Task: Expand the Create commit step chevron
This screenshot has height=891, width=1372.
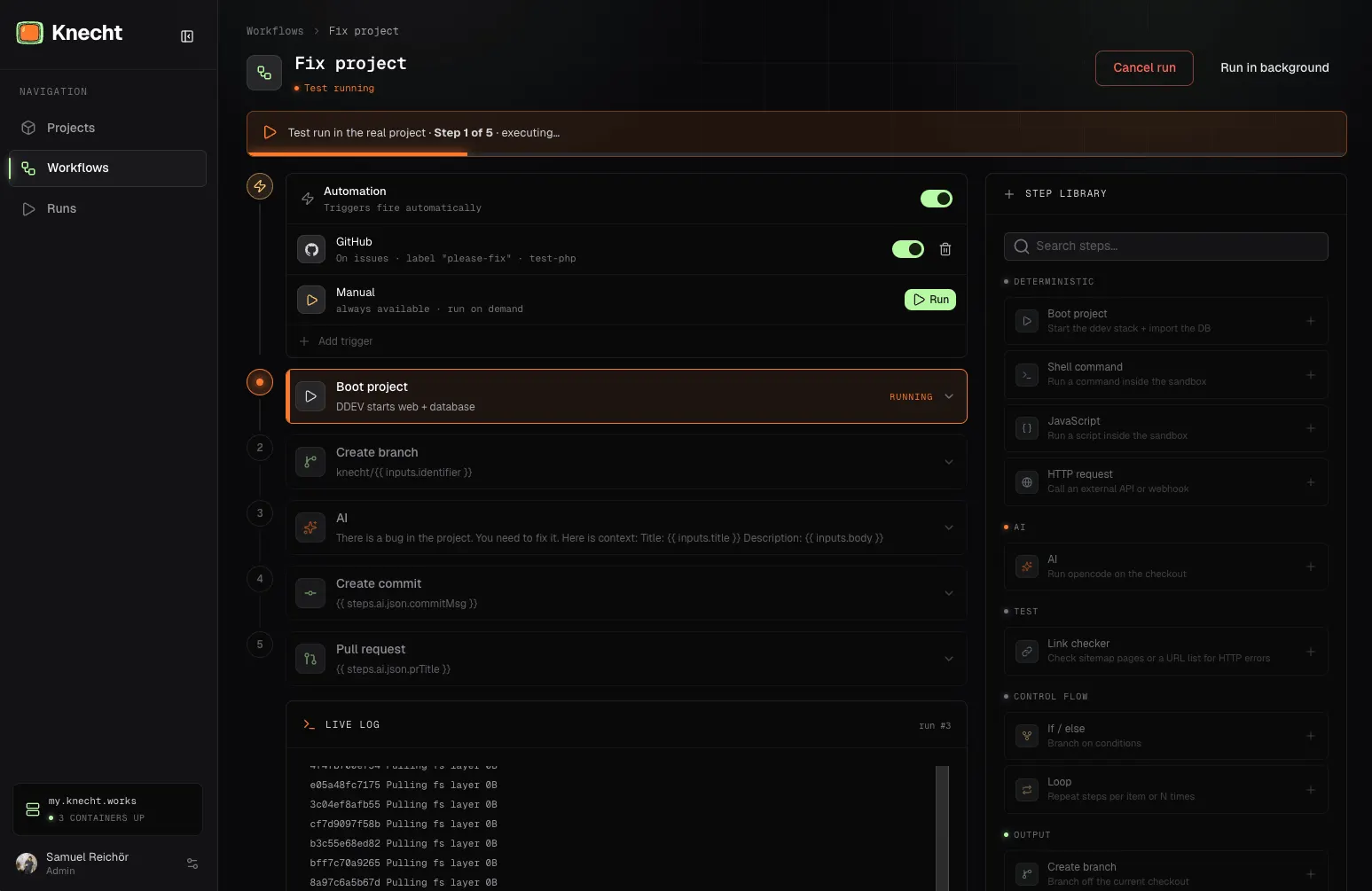Action: [949, 593]
